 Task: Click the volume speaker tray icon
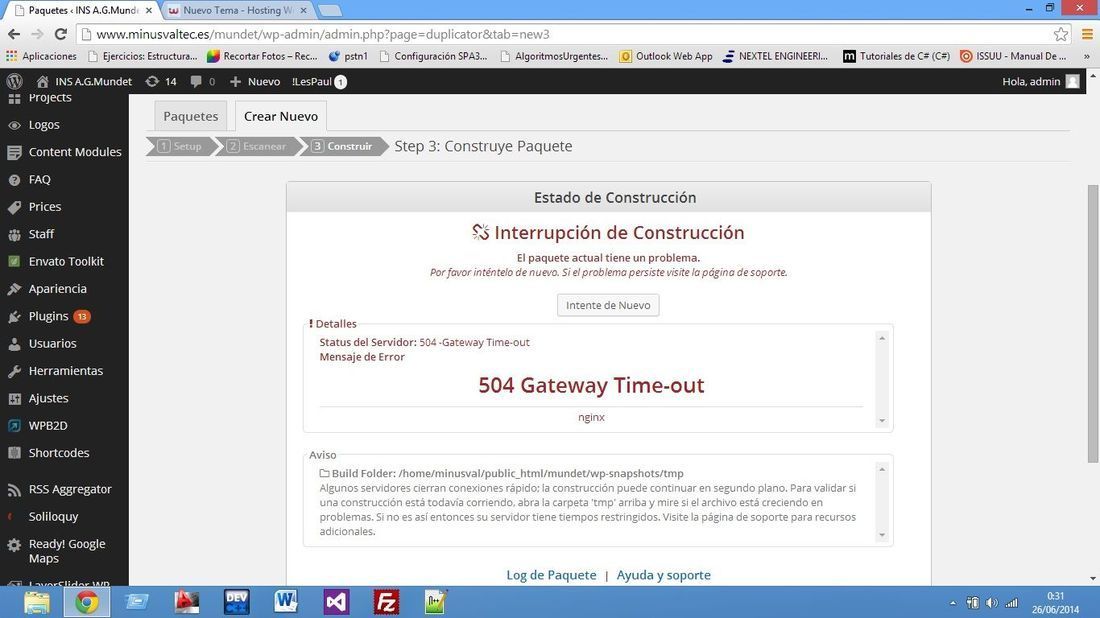click(x=991, y=603)
